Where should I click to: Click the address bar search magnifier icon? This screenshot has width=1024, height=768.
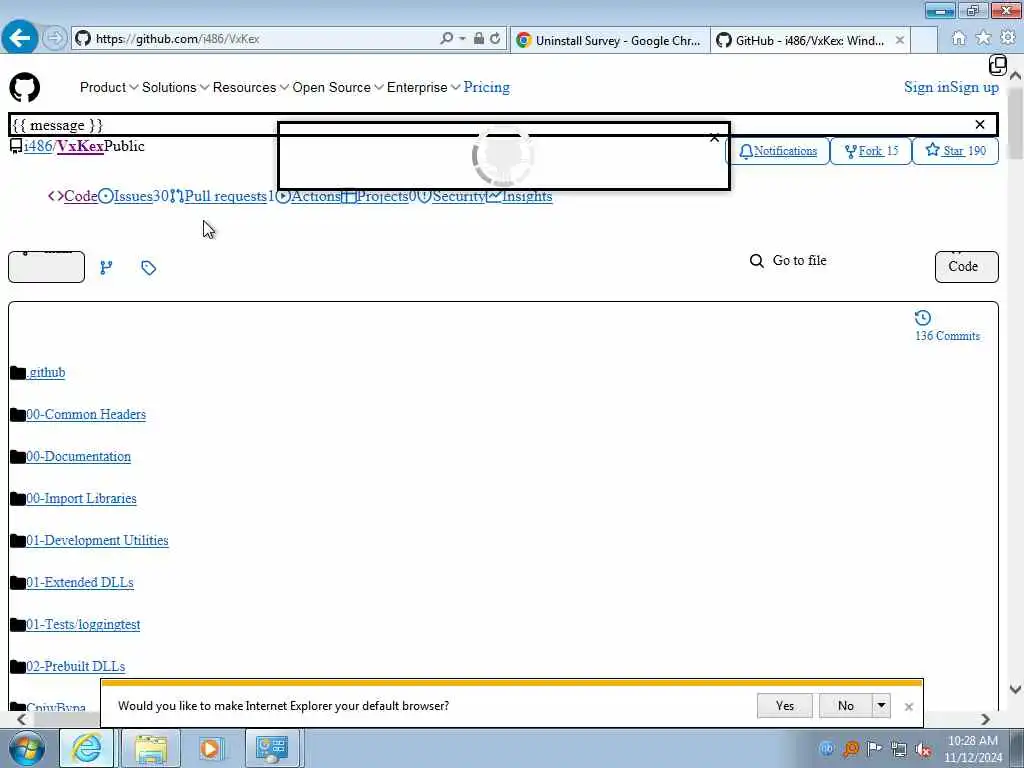[x=447, y=39]
